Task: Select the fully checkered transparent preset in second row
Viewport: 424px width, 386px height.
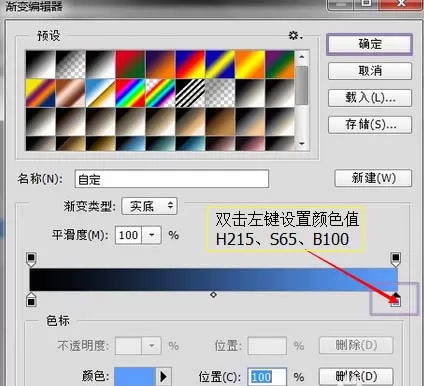Action: pos(220,93)
